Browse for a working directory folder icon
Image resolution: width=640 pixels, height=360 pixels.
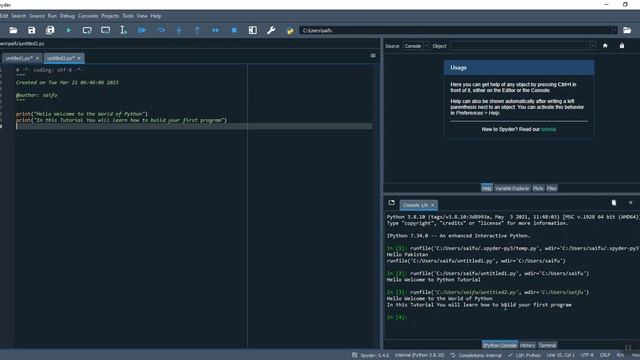tap(627, 30)
